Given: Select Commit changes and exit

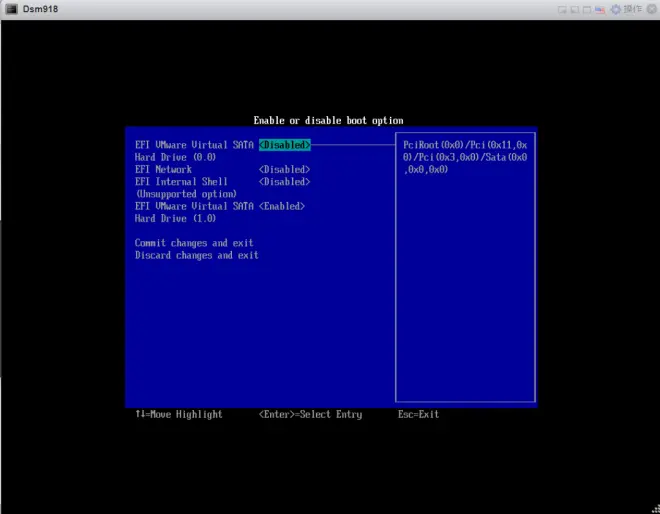Looking at the screenshot, I should pos(194,243).
